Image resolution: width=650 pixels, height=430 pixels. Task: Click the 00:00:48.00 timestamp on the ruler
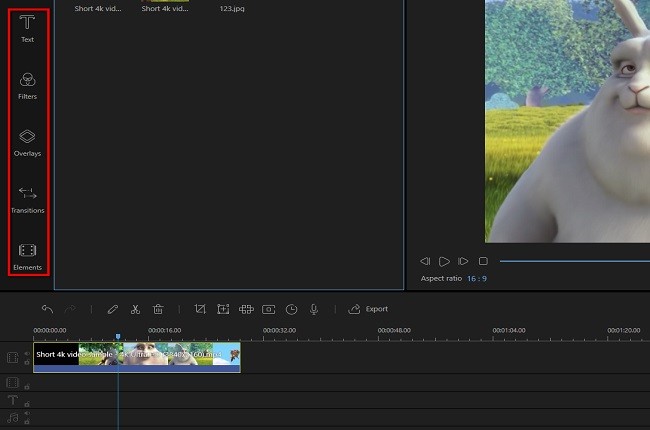[394, 330]
